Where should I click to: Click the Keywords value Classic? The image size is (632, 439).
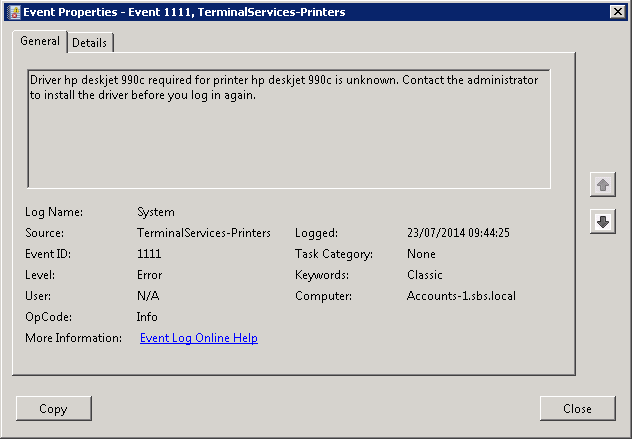[425, 275]
